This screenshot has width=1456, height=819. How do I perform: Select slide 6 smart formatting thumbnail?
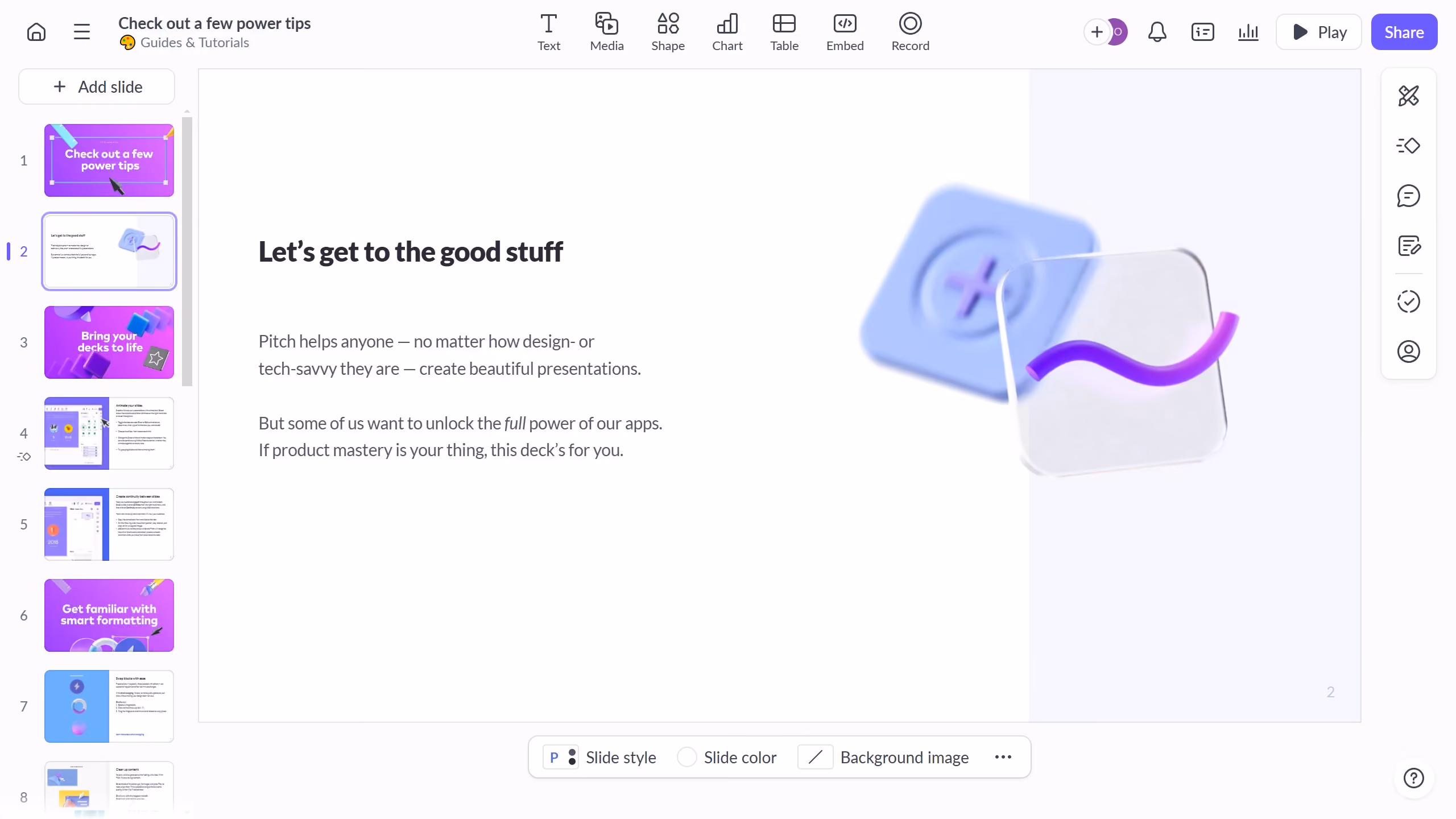109,615
